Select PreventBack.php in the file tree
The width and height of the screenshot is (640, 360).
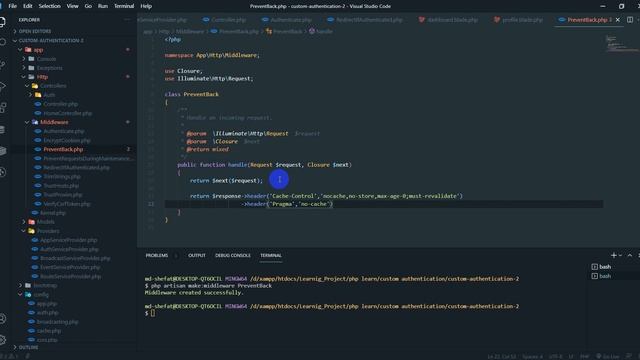(63, 149)
